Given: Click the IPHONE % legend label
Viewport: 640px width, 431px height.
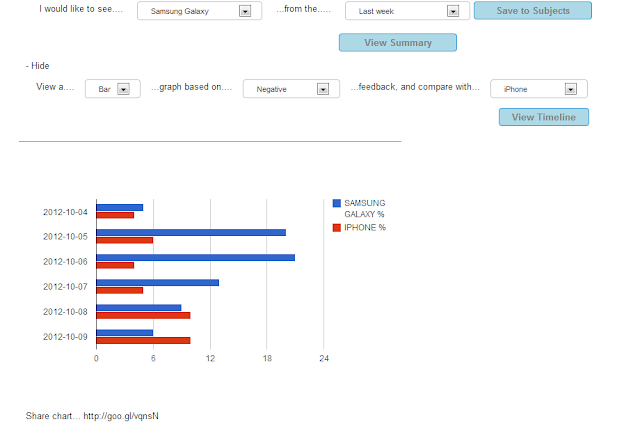Looking at the screenshot, I should pyautogui.click(x=365, y=228).
